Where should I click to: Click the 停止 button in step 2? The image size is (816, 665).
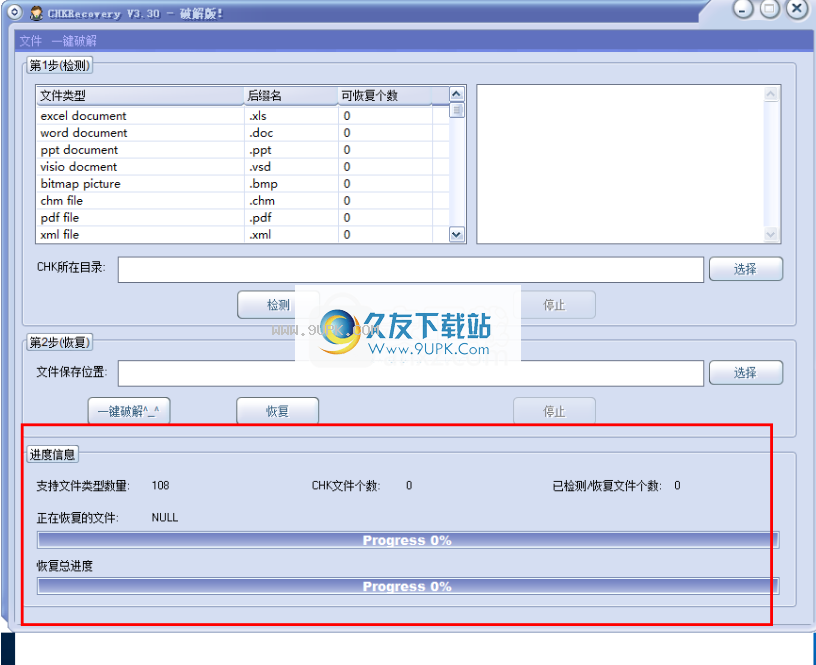pos(554,411)
